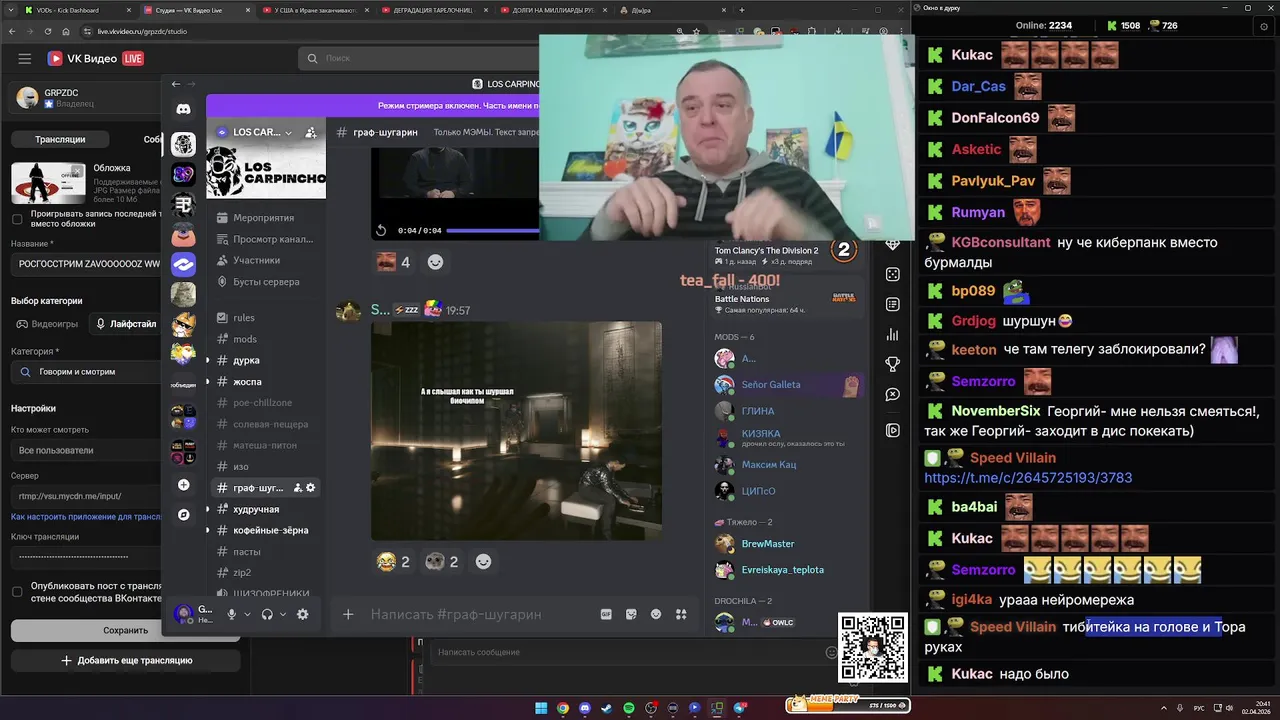Open emoji picker in Discord message box
Viewport: 1280px width, 720px height.
coord(656,614)
